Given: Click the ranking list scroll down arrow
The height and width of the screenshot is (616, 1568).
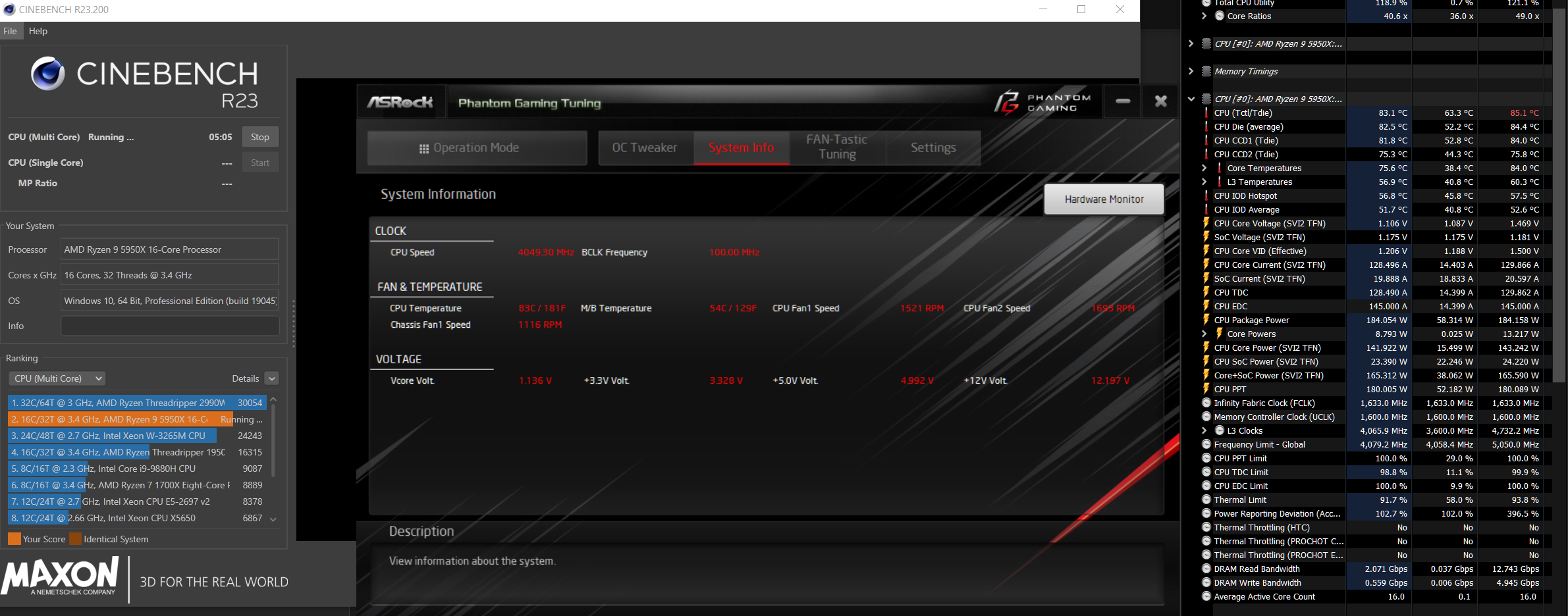Looking at the screenshot, I should (x=273, y=519).
